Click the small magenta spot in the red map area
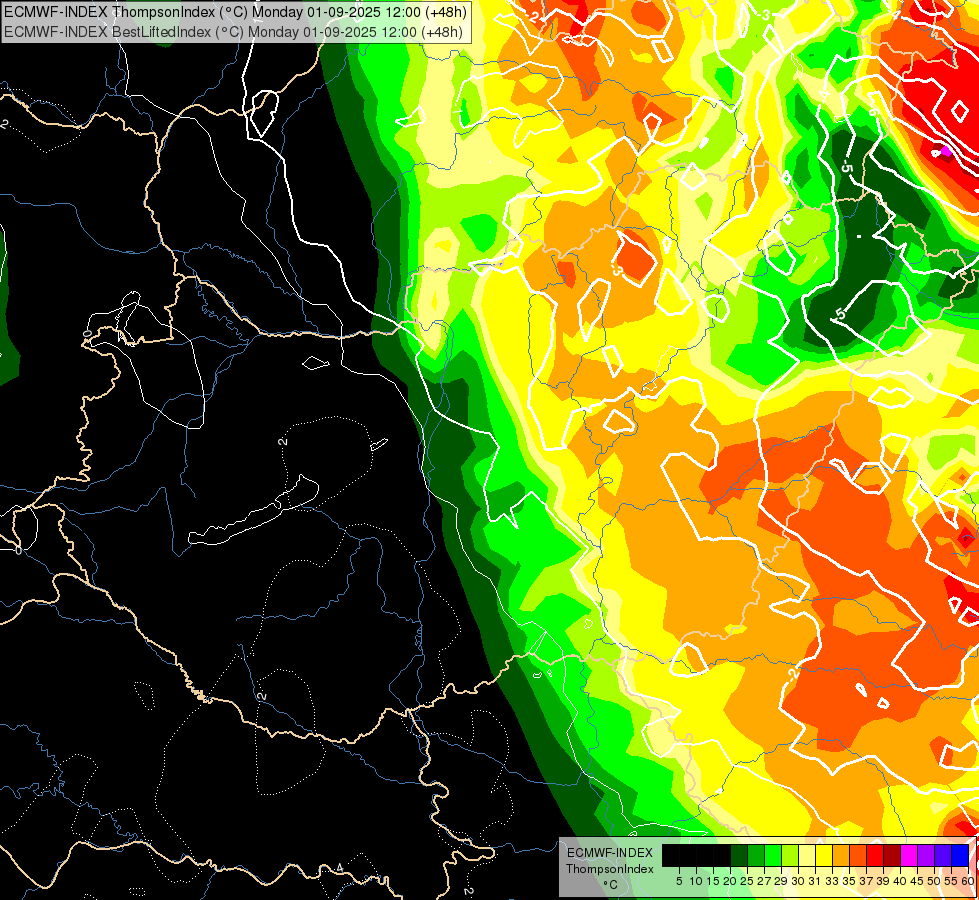This screenshot has height=900, width=979. point(946,150)
